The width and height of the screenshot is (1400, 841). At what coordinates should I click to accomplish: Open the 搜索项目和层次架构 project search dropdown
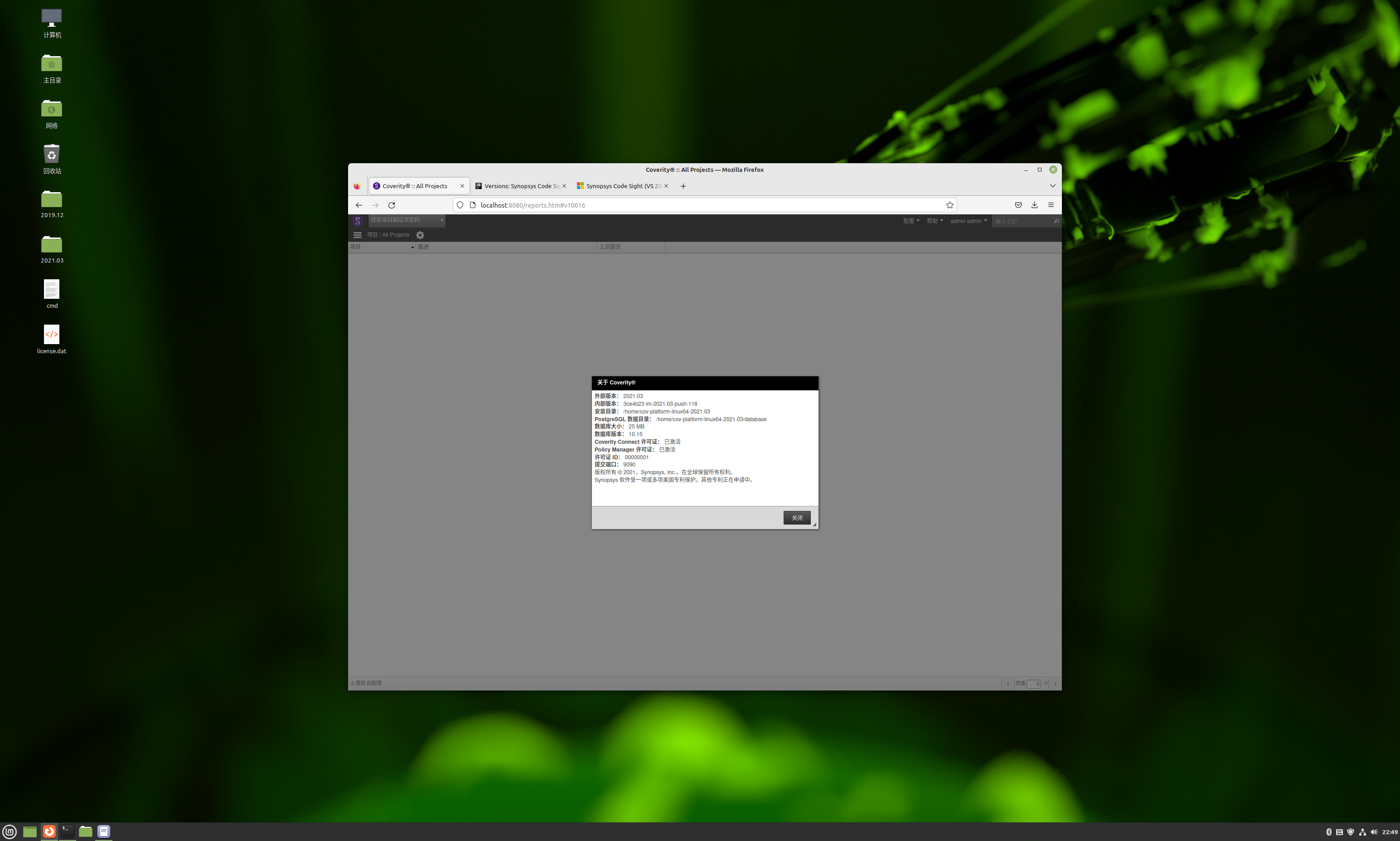point(407,220)
